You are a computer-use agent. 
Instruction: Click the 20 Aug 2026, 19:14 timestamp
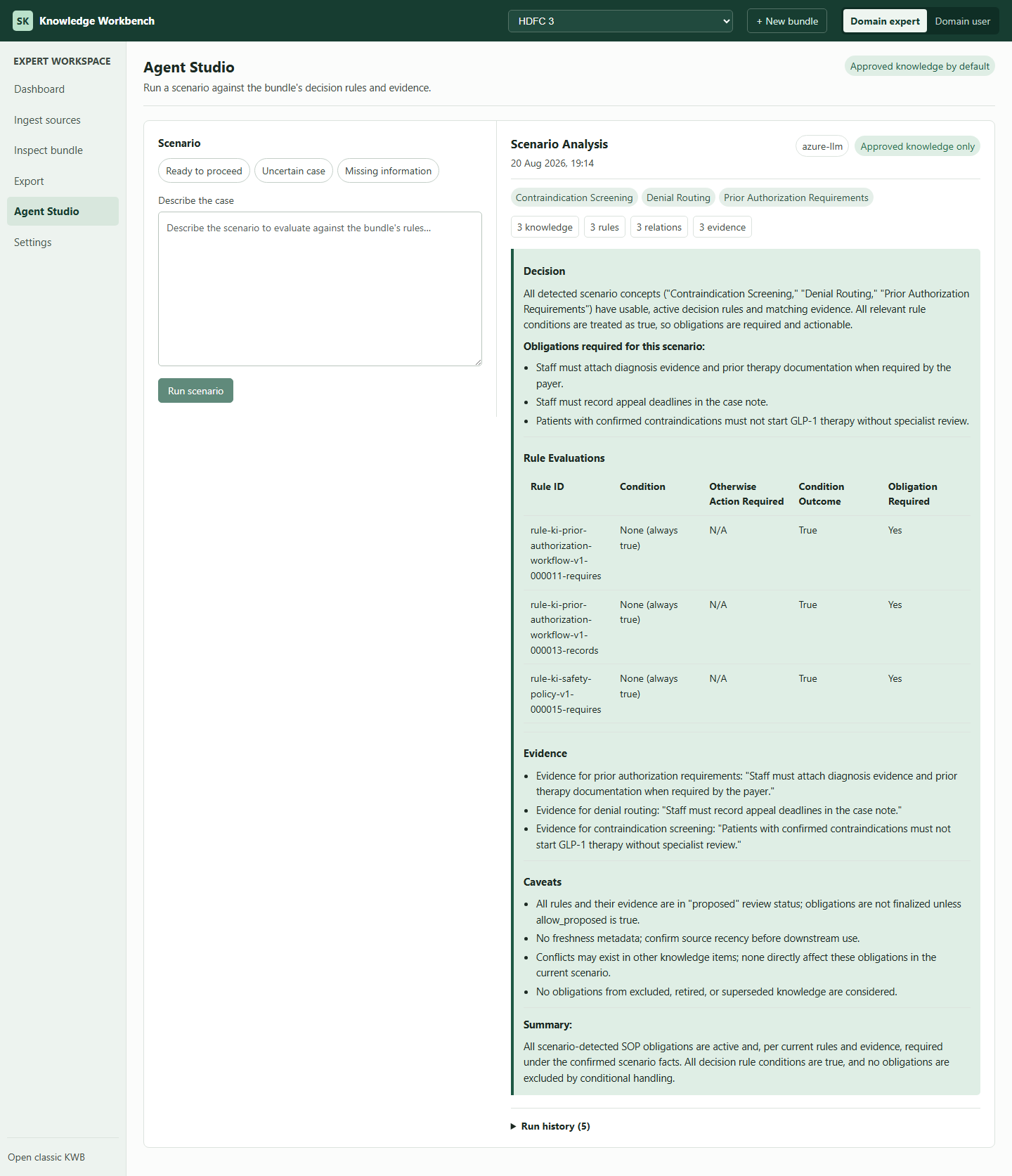552,163
